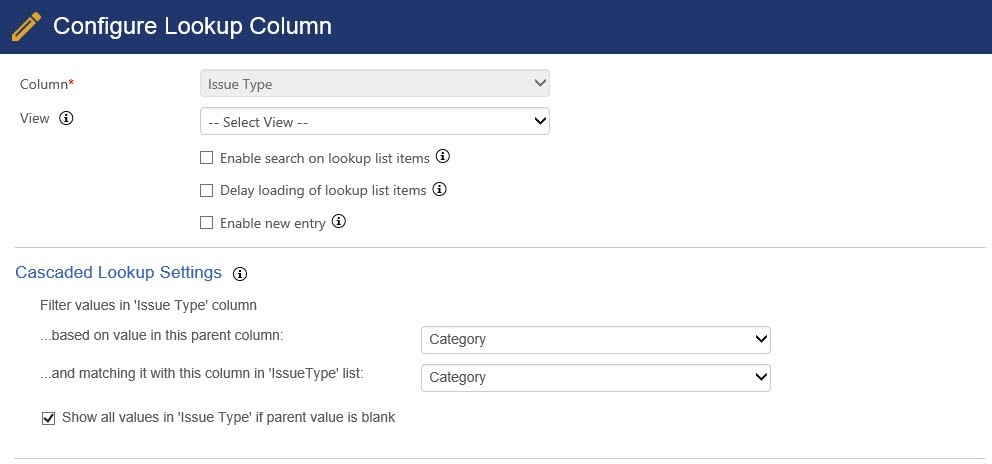
Task: Tick Delay loading of lookup list items
Action: pos(206,191)
